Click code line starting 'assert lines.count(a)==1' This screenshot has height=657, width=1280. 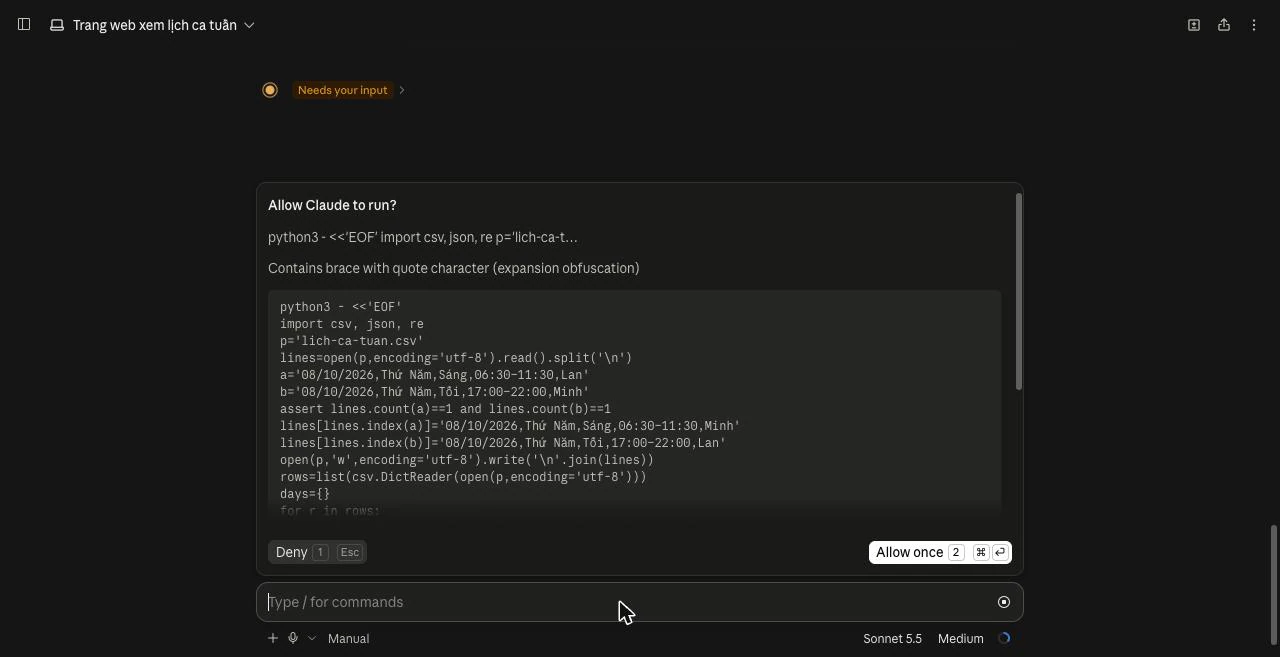(445, 409)
